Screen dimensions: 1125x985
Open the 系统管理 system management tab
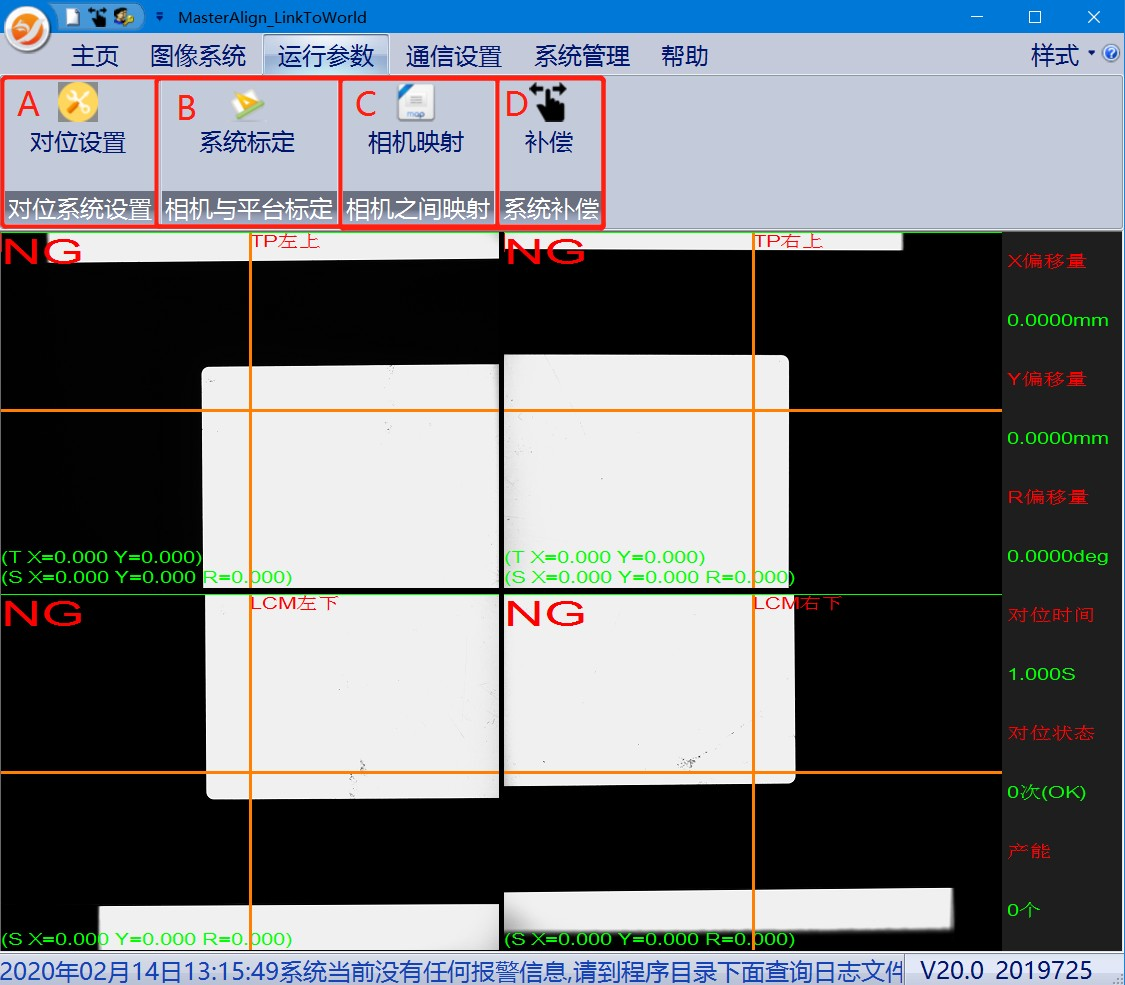pos(582,56)
